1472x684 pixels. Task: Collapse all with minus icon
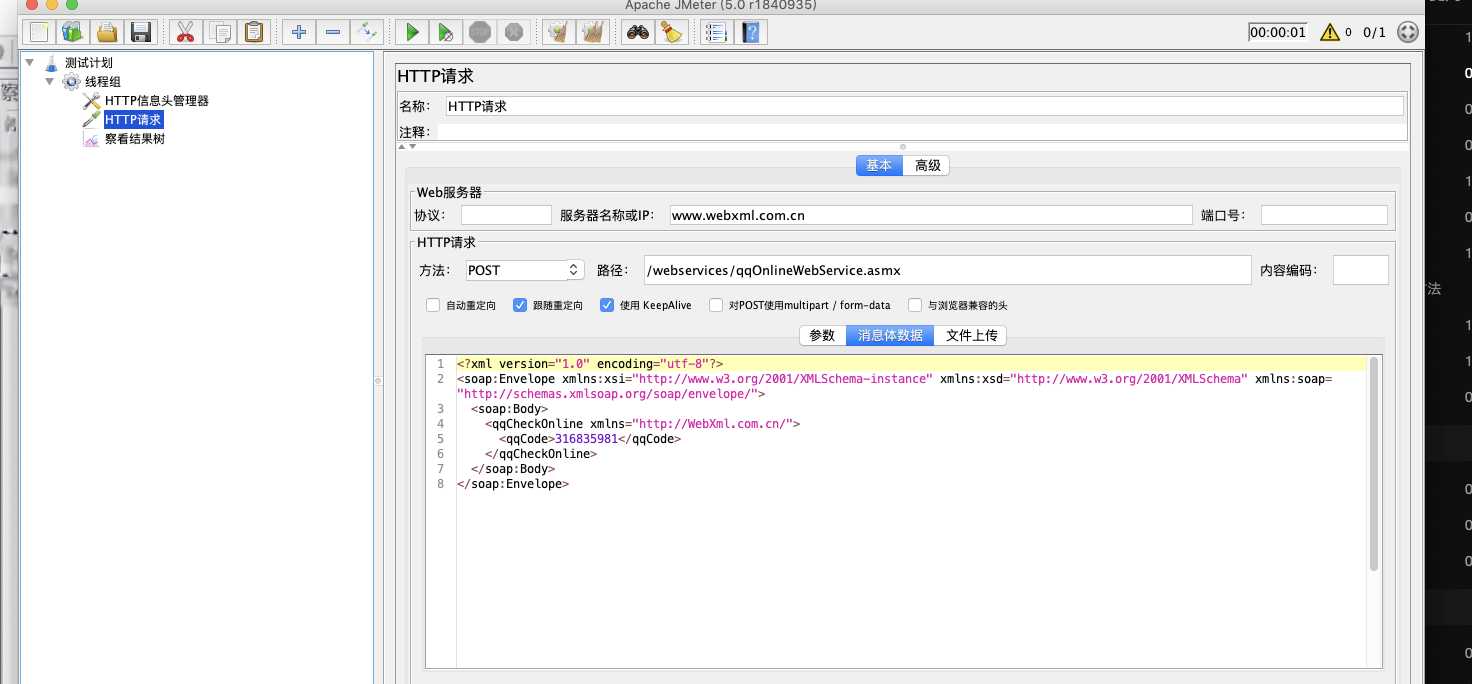point(333,32)
